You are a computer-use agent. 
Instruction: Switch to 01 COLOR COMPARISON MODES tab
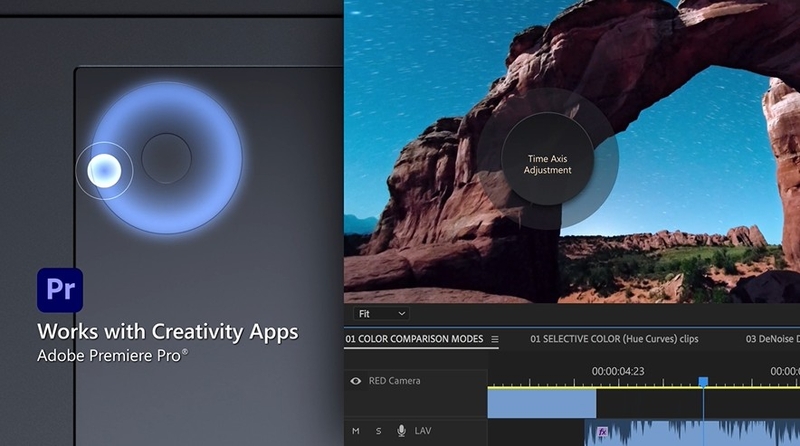coord(414,339)
